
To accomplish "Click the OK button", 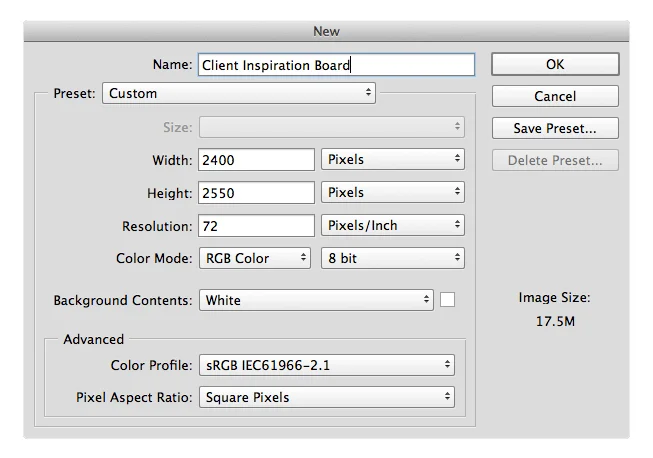I will pyautogui.click(x=555, y=64).
